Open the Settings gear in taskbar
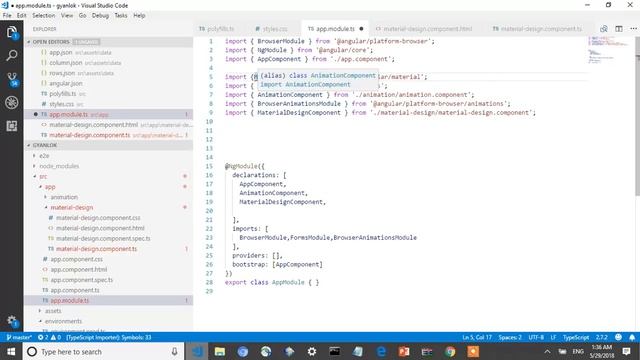This screenshot has height=360, width=640. click(312, 351)
